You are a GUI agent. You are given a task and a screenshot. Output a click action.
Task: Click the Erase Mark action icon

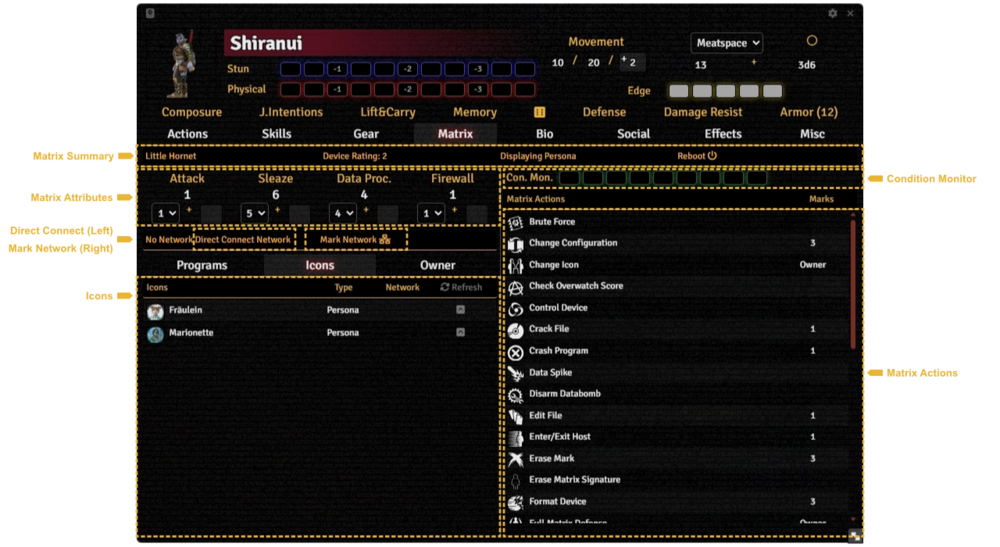click(x=516, y=459)
